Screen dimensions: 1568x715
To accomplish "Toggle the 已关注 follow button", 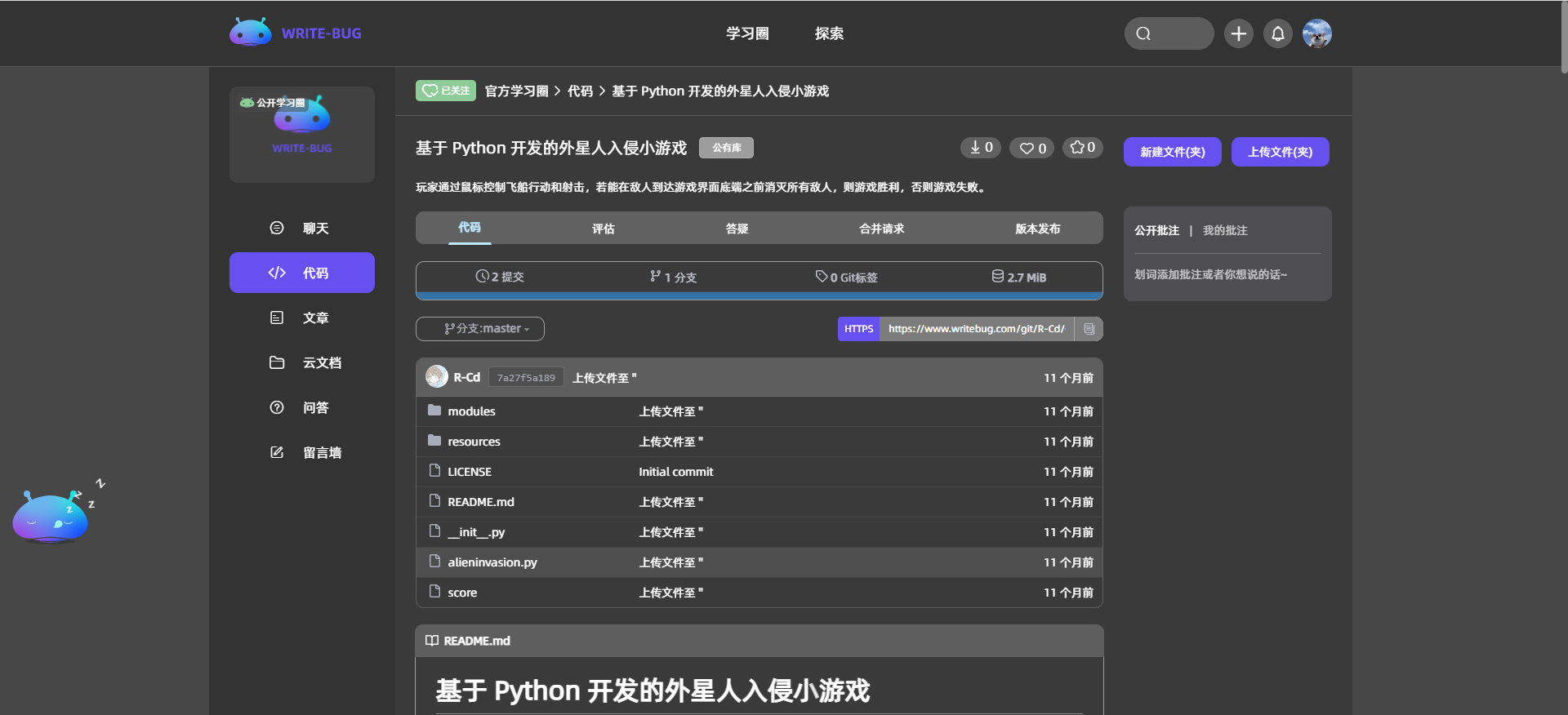I will tap(446, 91).
